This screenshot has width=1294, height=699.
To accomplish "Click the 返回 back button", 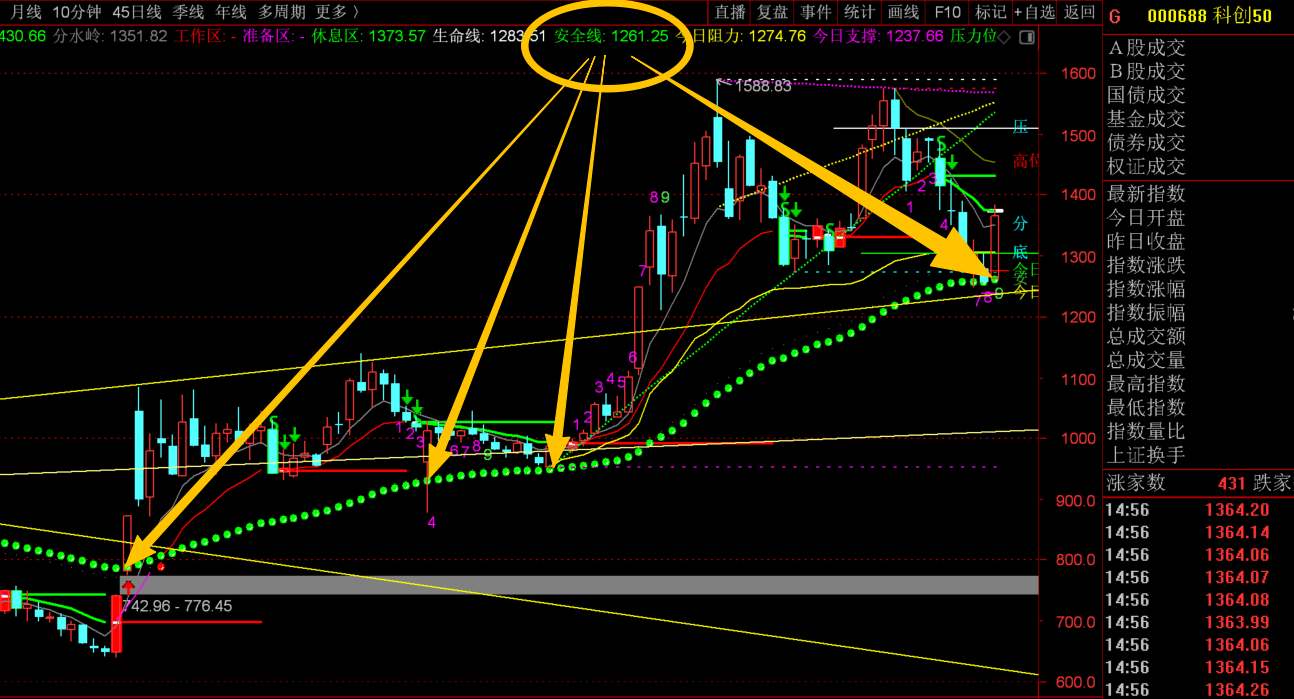I will point(1079,12).
